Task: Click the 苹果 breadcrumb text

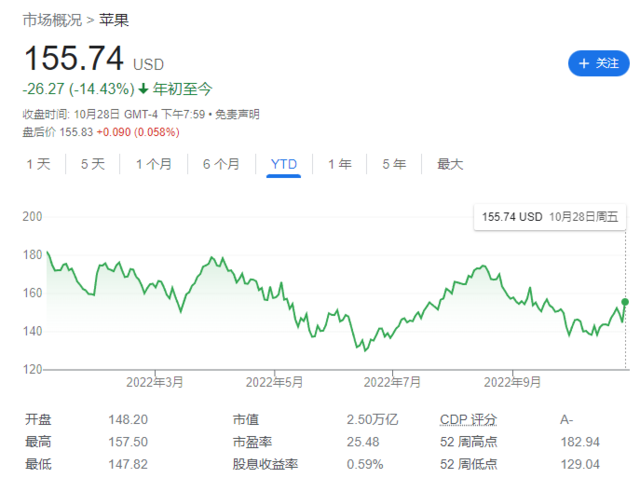Action: coord(114,20)
